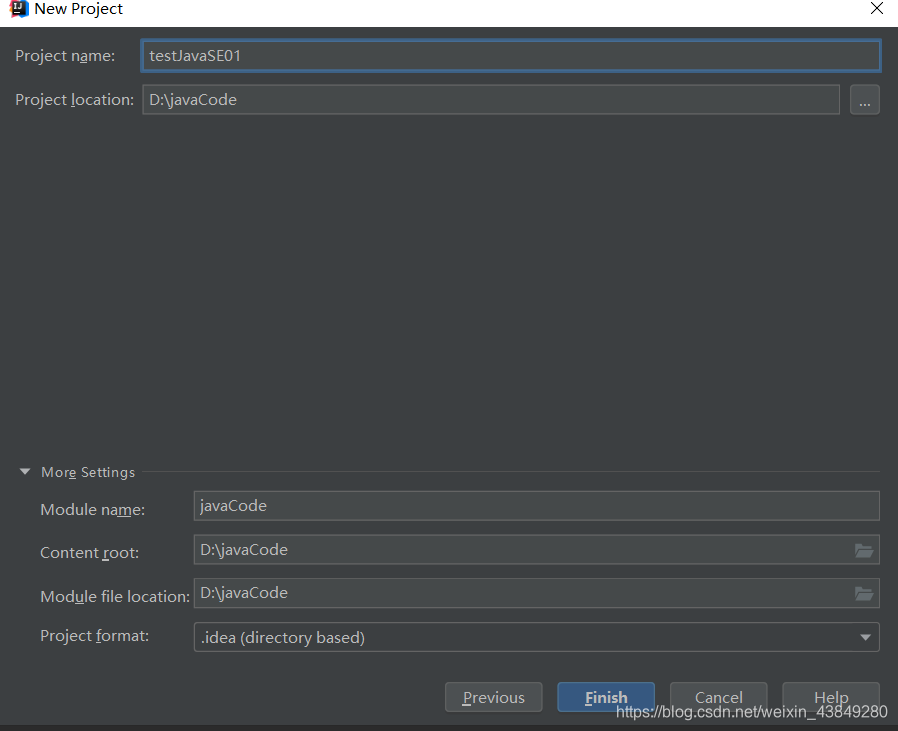Click Finish to create the project
The height and width of the screenshot is (731, 898).
point(606,697)
